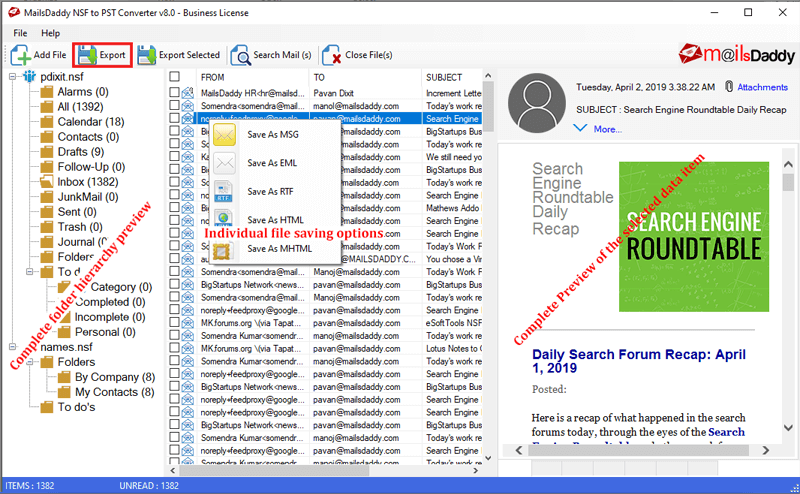Click the Sent folder icon
The width and height of the screenshot is (800, 494).
(x=47, y=212)
